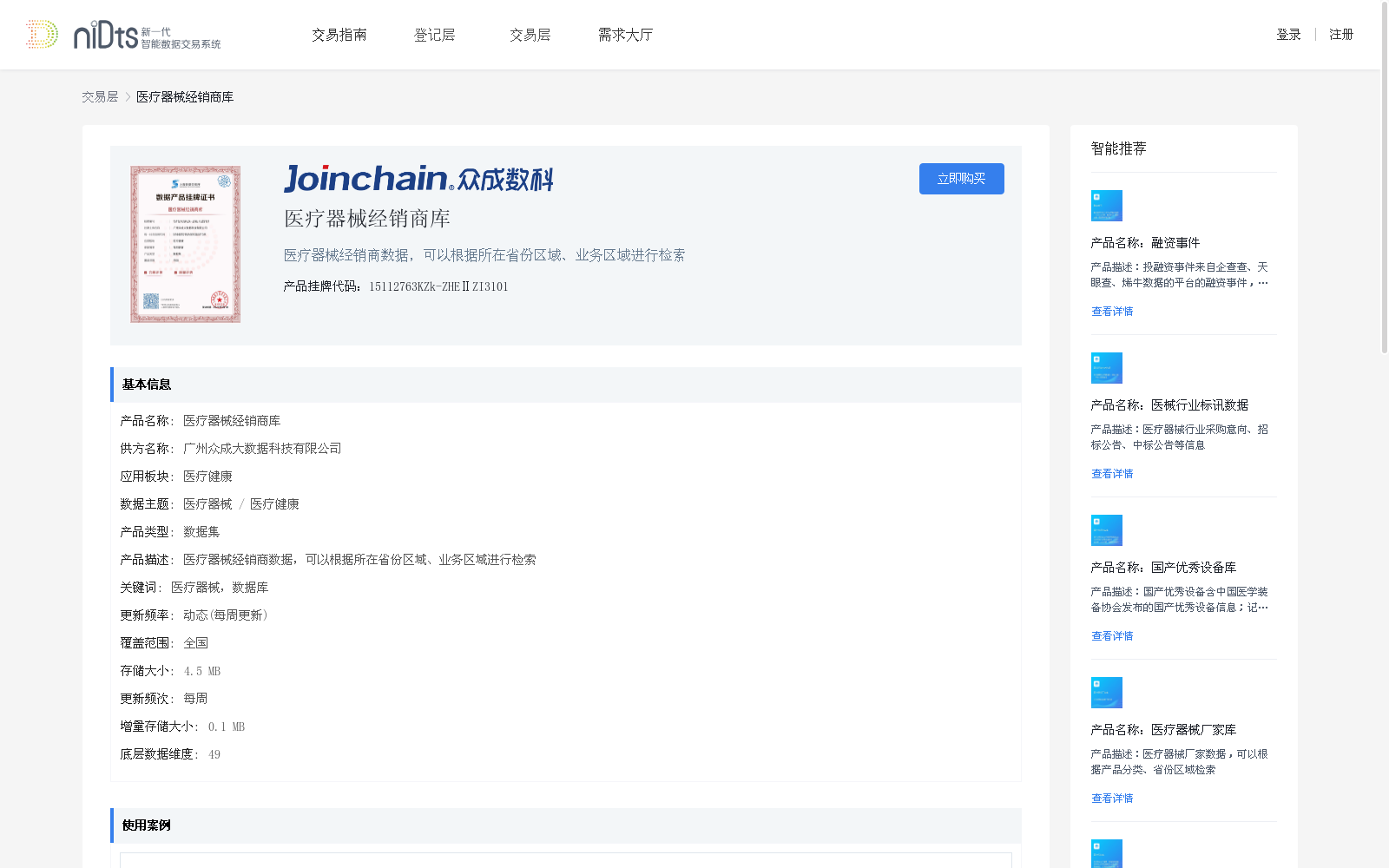Click the listing code 15112763KZk-ZHEⅡZI3101

[438, 286]
